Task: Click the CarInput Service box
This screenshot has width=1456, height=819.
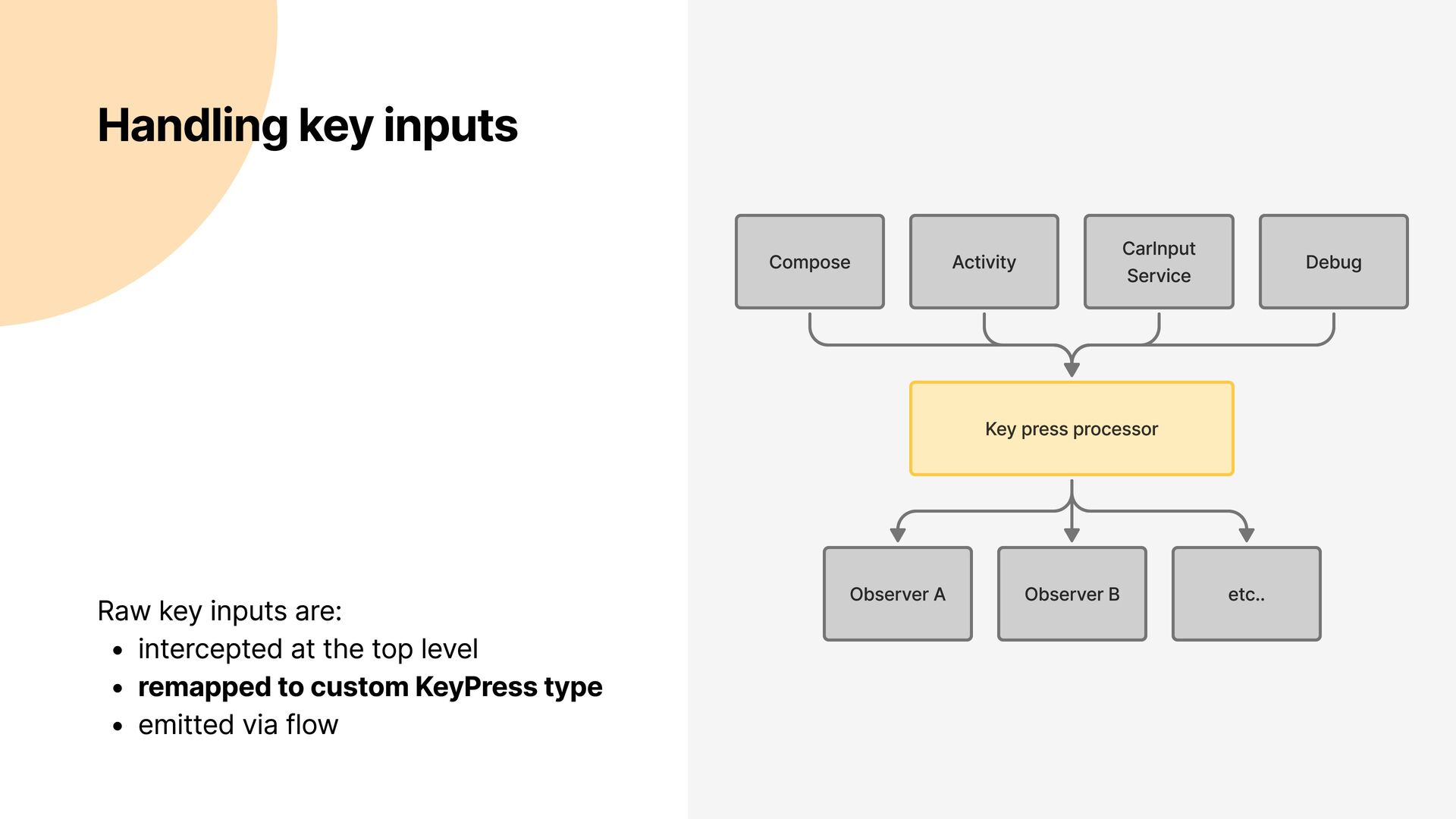Action: click(1158, 262)
